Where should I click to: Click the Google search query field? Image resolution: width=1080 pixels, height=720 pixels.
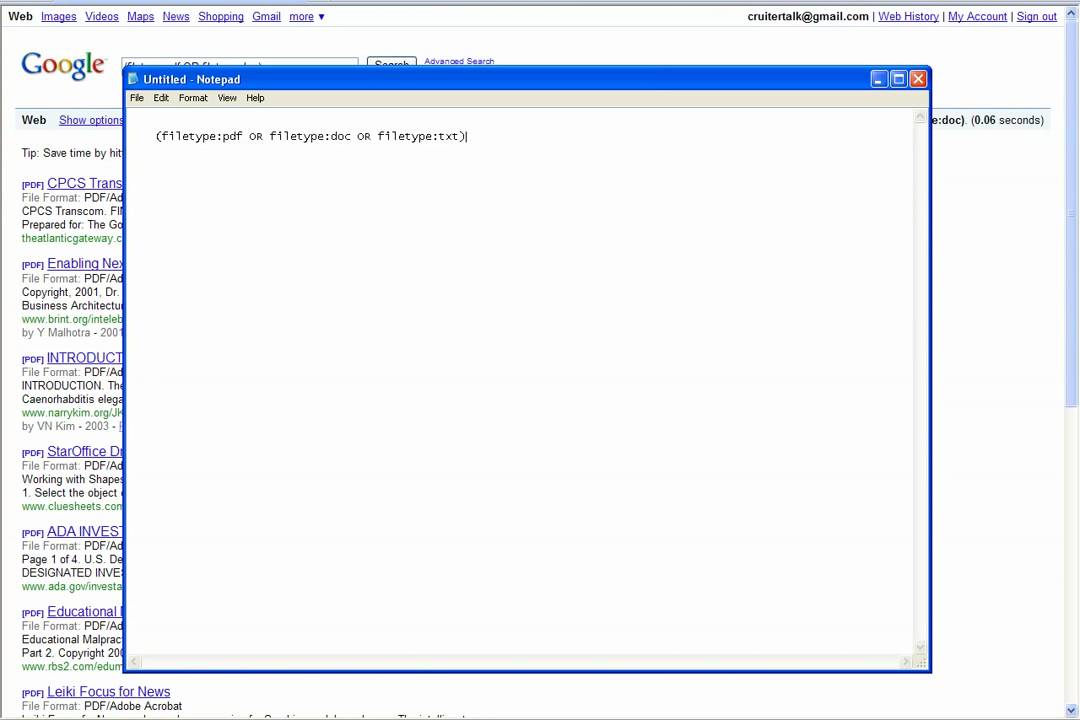[240, 62]
